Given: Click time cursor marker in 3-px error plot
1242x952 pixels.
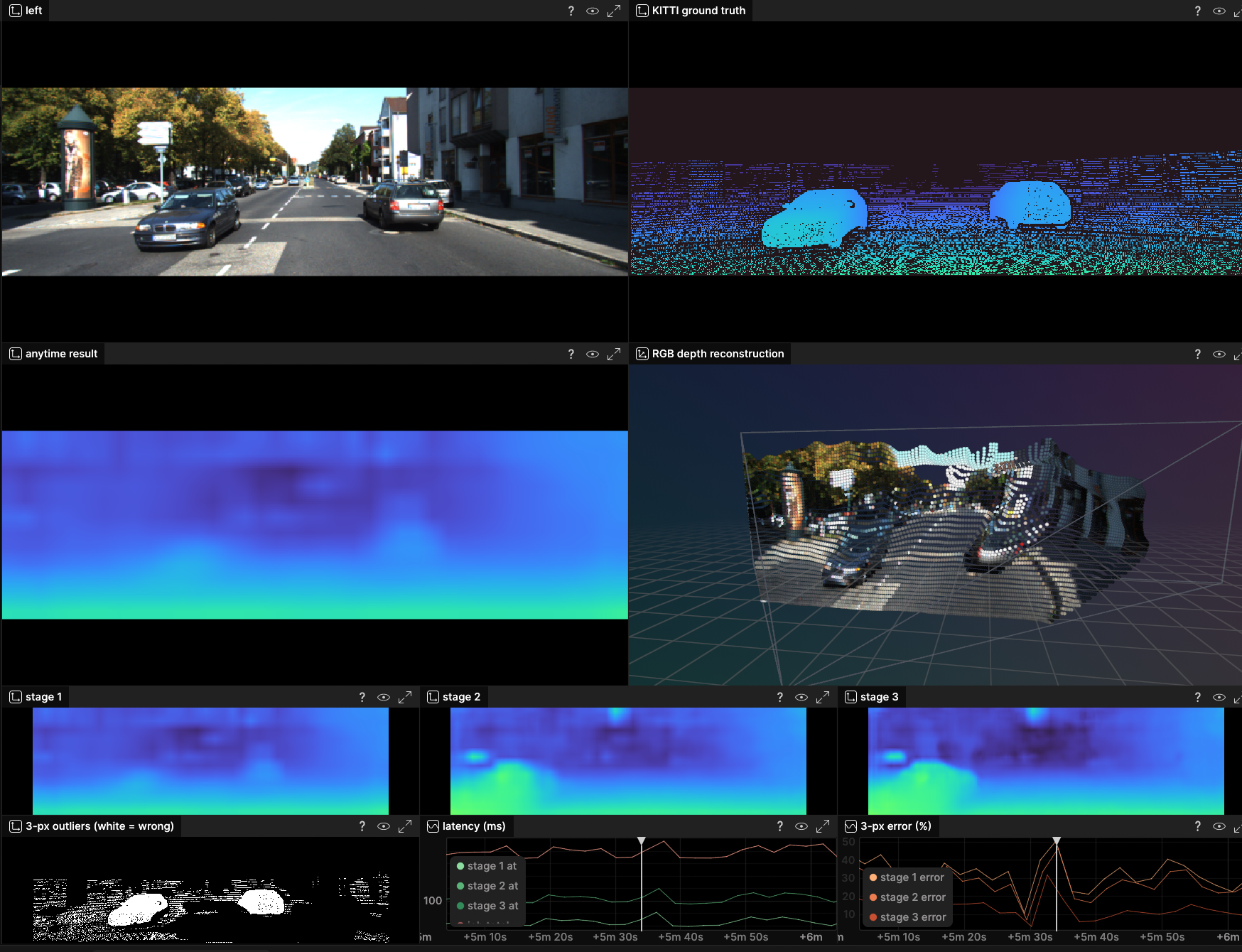Looking at the screenshot, I should [x=1057, y=841].
